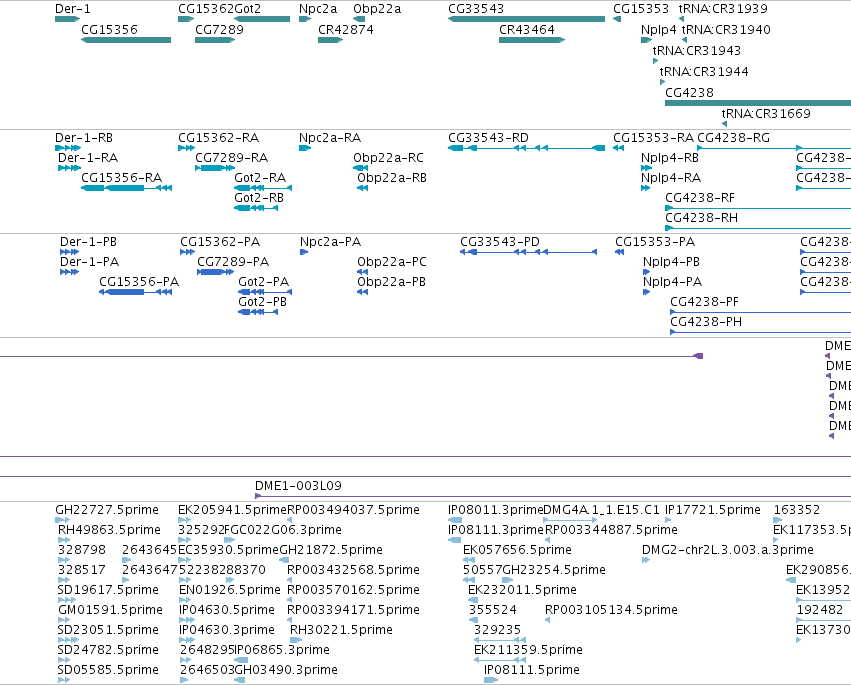Select the CG4238 gene bar
The width and height of the screenshot is (851, 685).
[x=758, y=103]
